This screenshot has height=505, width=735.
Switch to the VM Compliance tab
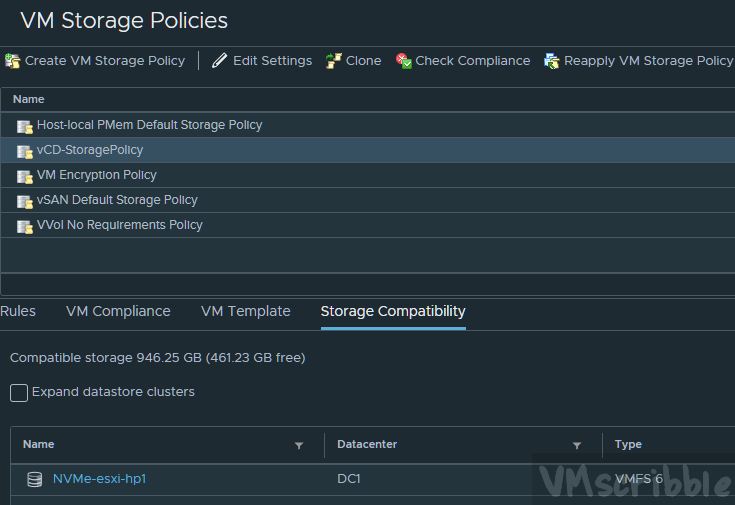pos(118,311)
